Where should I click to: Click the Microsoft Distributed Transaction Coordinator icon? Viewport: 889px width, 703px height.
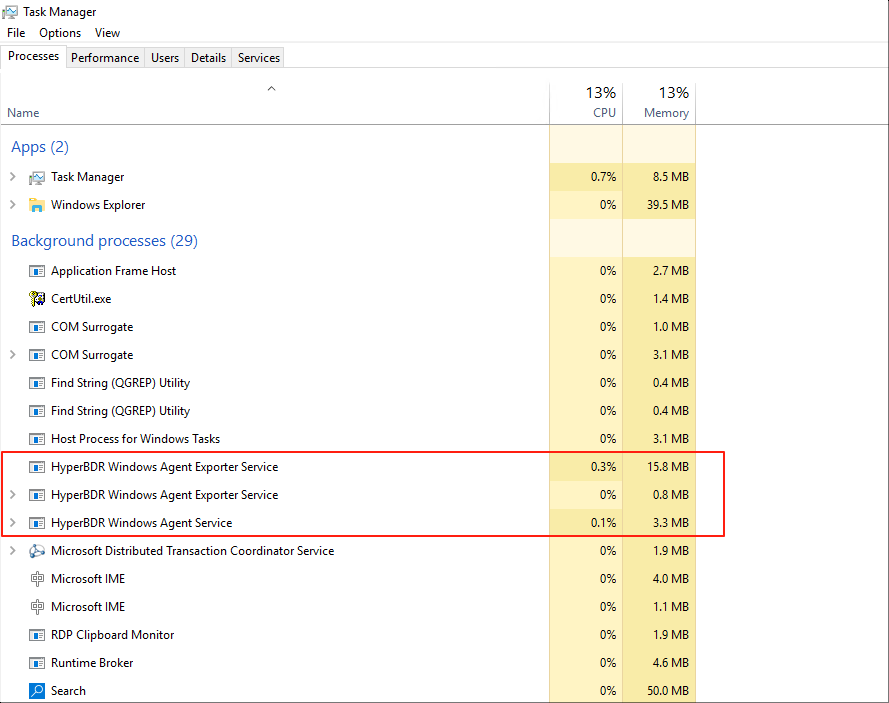click(37, 551)
